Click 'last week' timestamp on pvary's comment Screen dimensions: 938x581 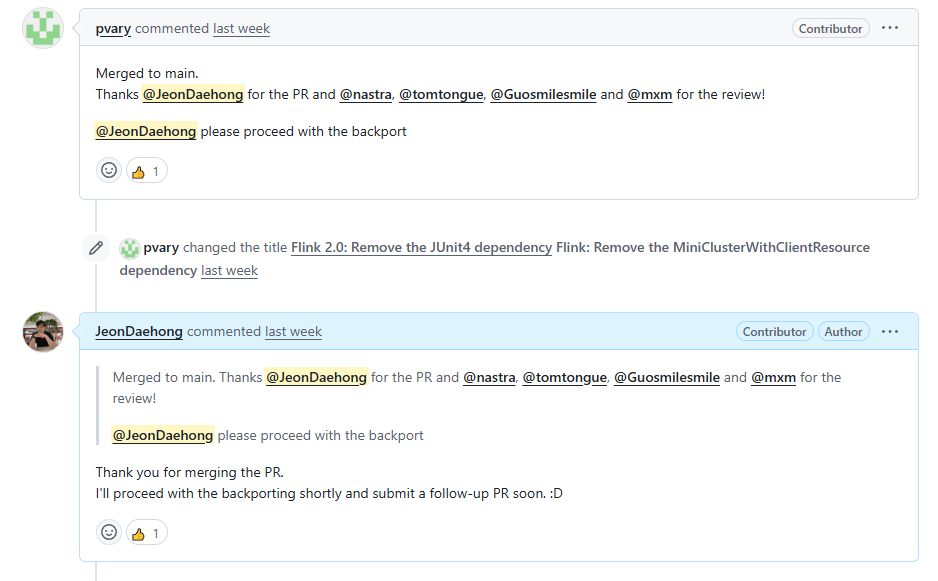coord(241,29)
